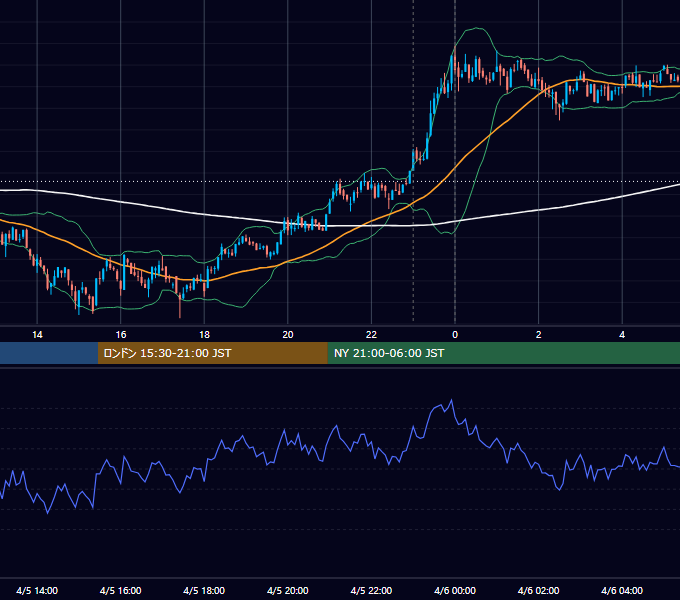Click hour label 4 on the price chart axis
Viewport: 680px width, 600px height.
tap(622, 335)
